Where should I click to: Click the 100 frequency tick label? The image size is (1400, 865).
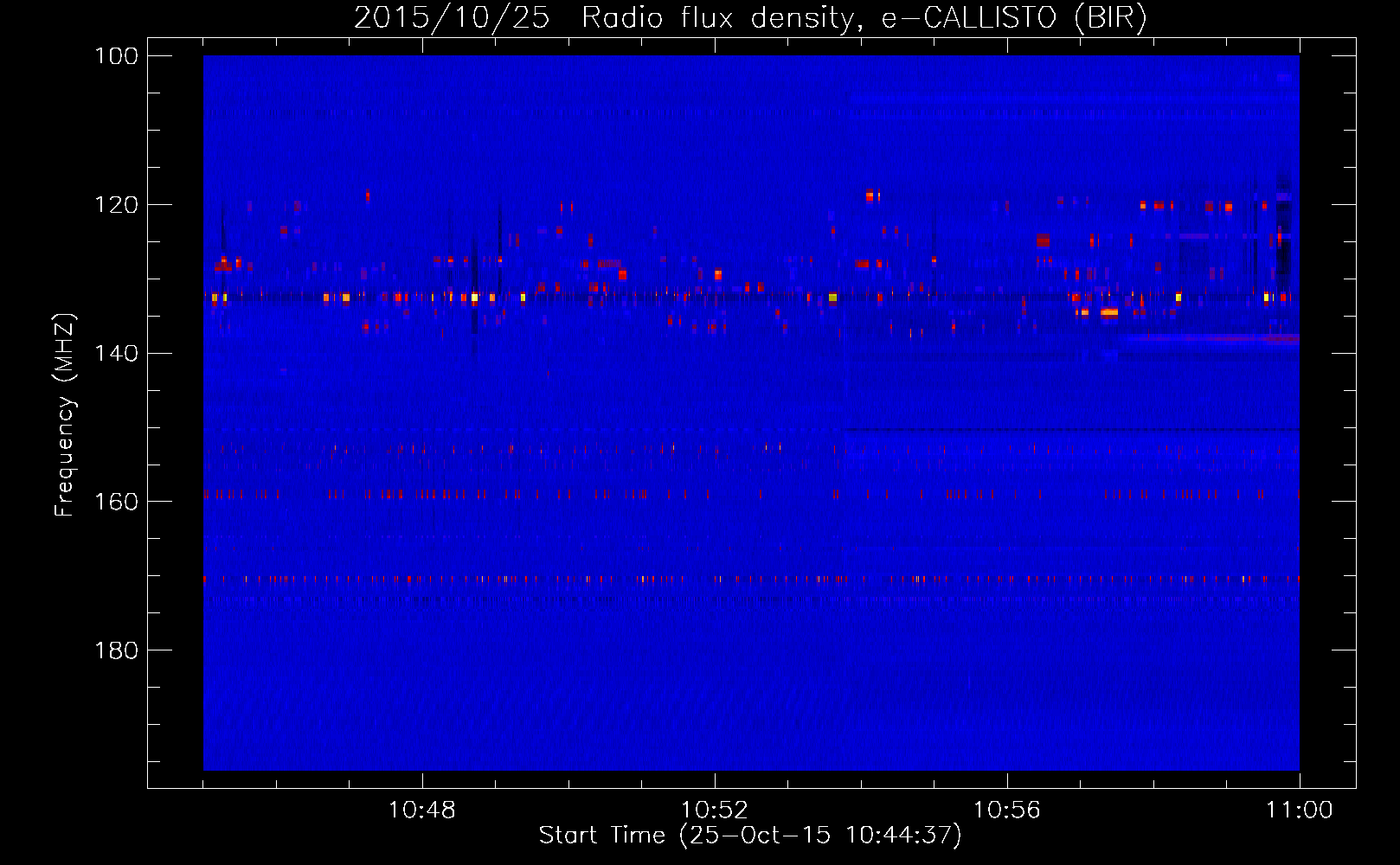118,56
